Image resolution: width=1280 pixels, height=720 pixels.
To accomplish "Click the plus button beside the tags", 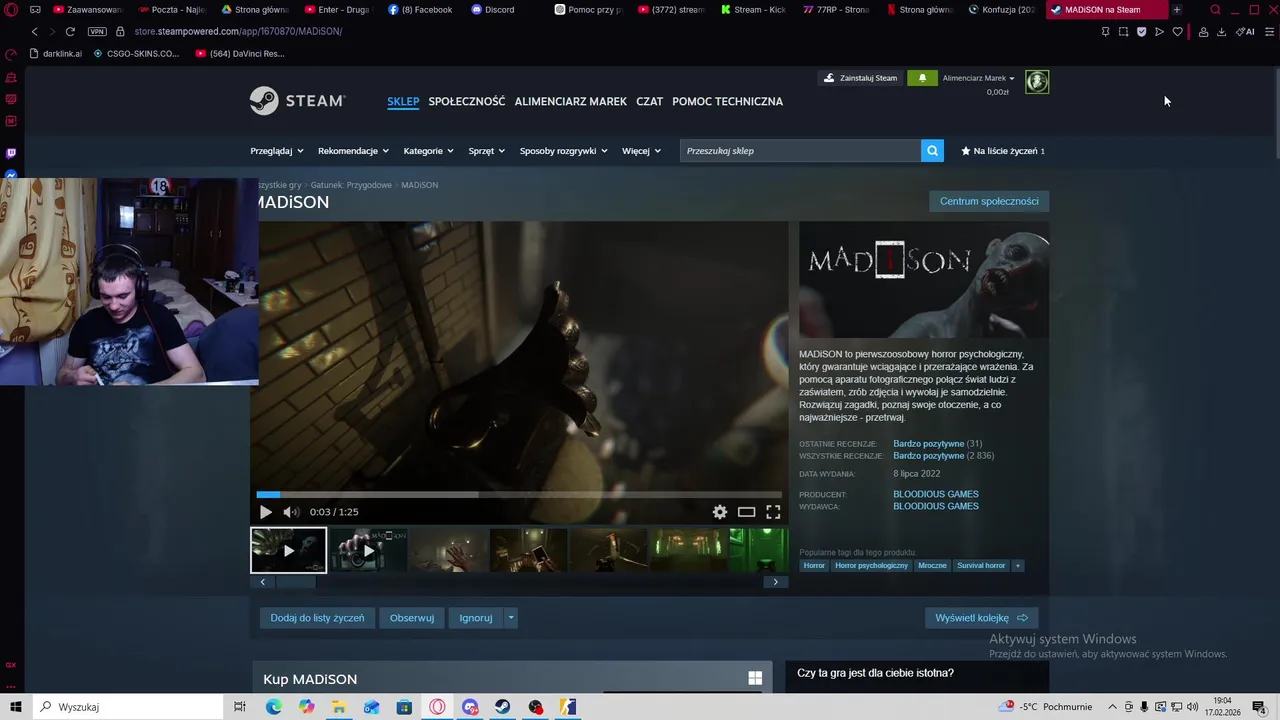I will [1018, 566].
